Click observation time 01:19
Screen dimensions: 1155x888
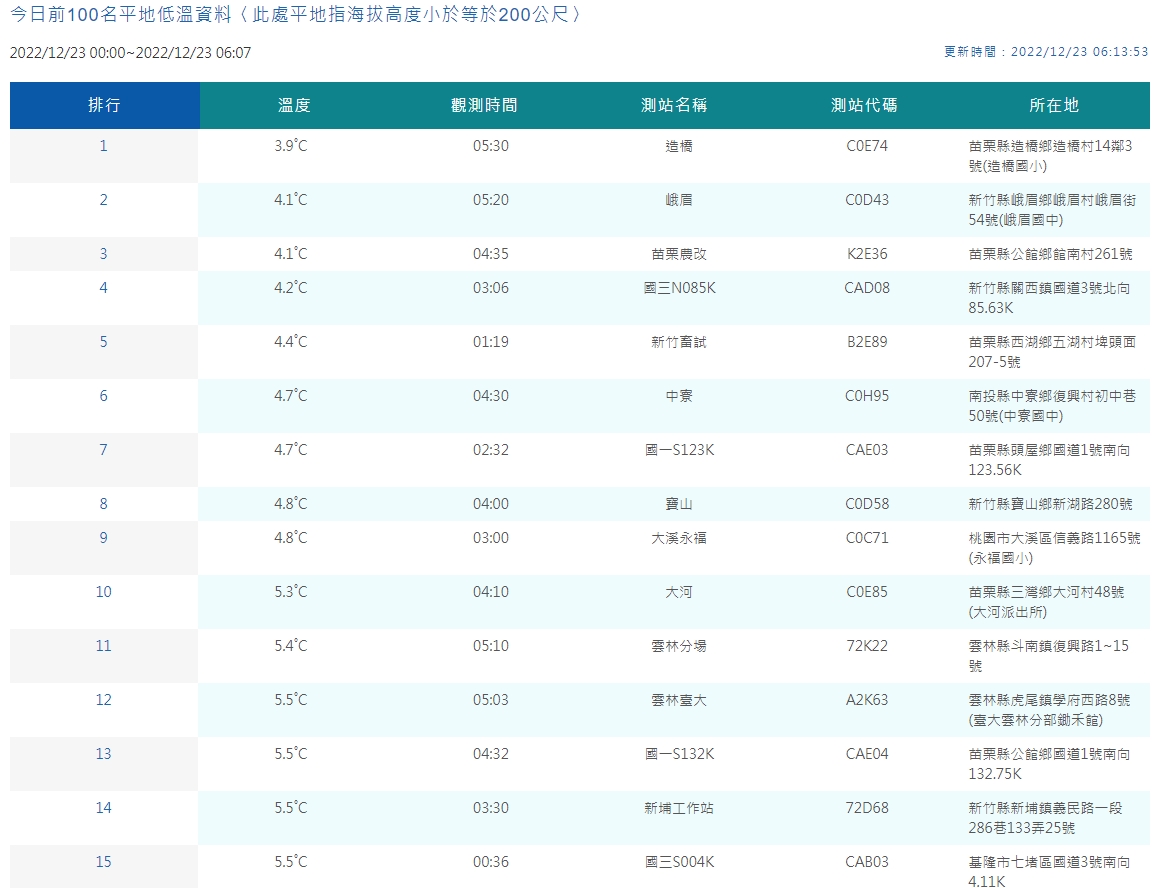[491, 342]
